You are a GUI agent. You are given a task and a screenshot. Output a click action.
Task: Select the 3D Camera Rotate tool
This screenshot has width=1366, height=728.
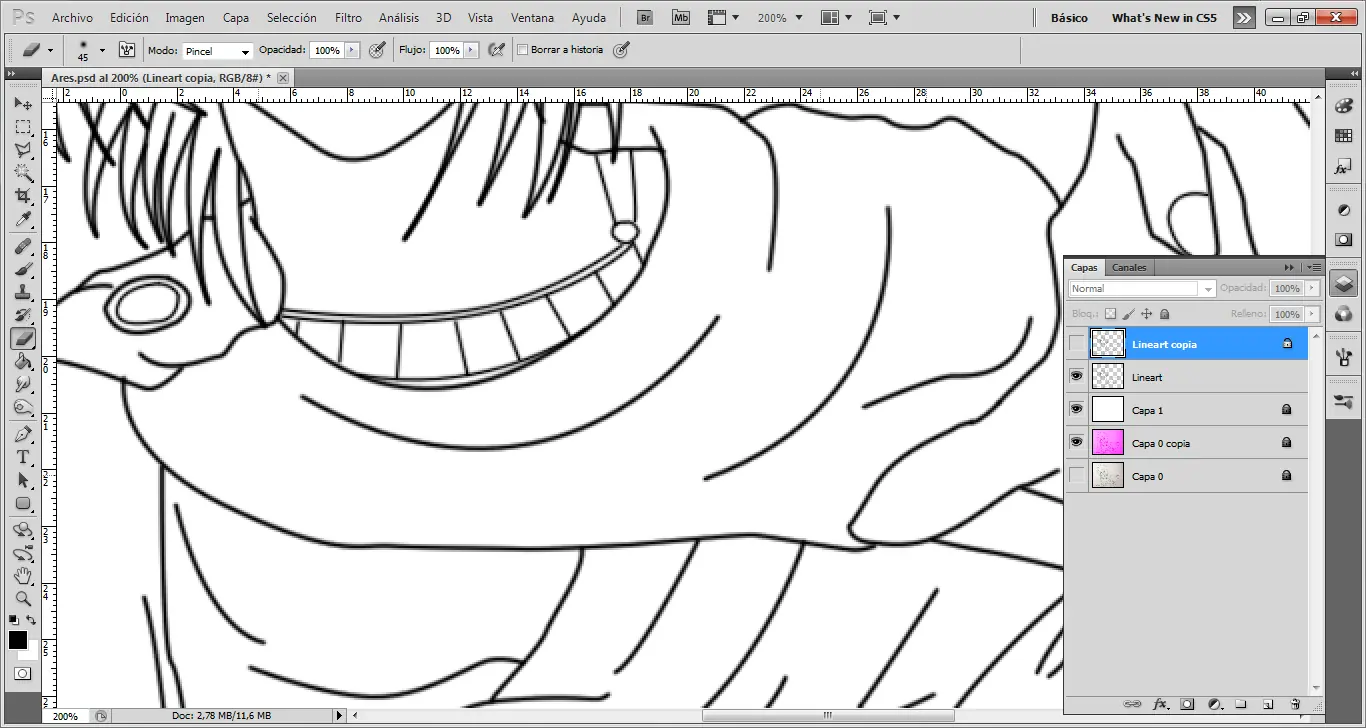tap(23, 553)
